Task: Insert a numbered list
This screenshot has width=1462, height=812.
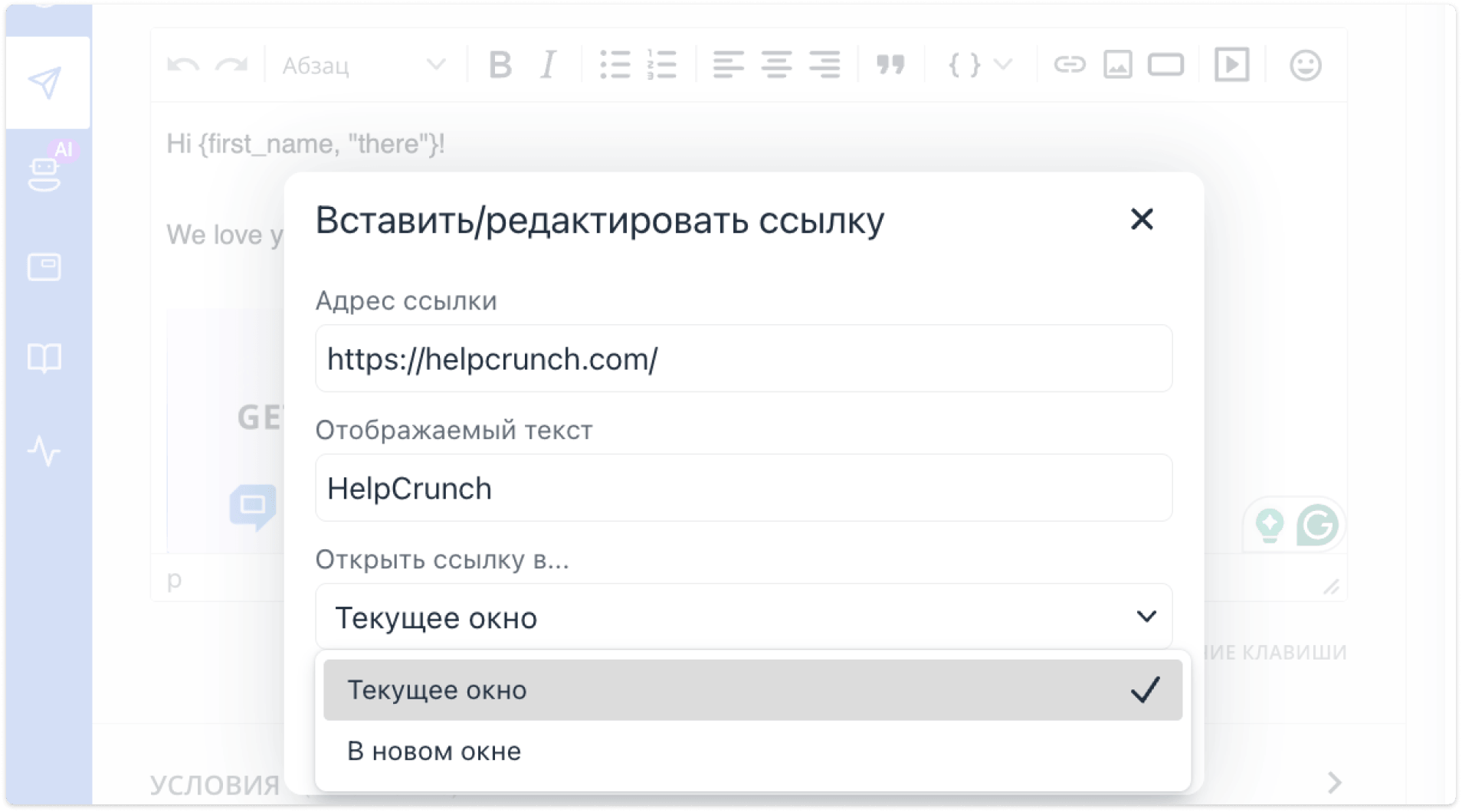Action: [x=662, y=65]
